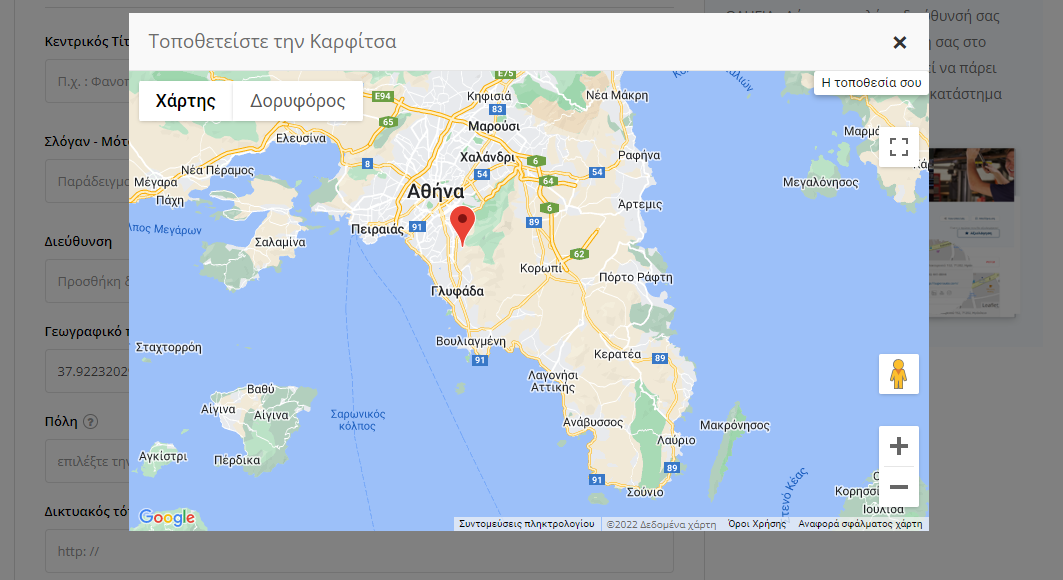Click the Μεγαλόνησος label
The height and width of the screenshot is (580, 1063).
820,182
